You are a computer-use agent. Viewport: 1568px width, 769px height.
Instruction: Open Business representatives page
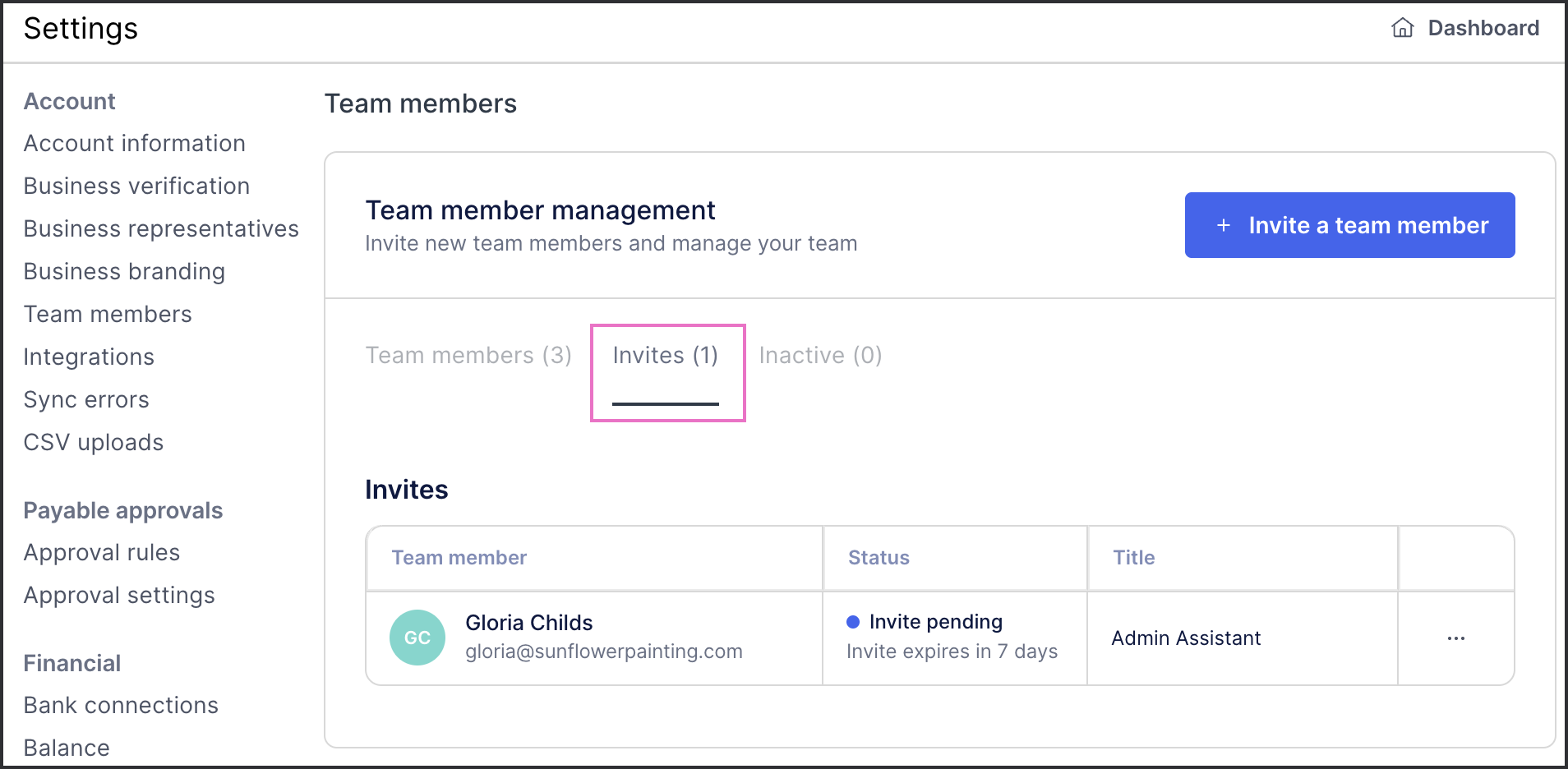(x=161, y=228)
